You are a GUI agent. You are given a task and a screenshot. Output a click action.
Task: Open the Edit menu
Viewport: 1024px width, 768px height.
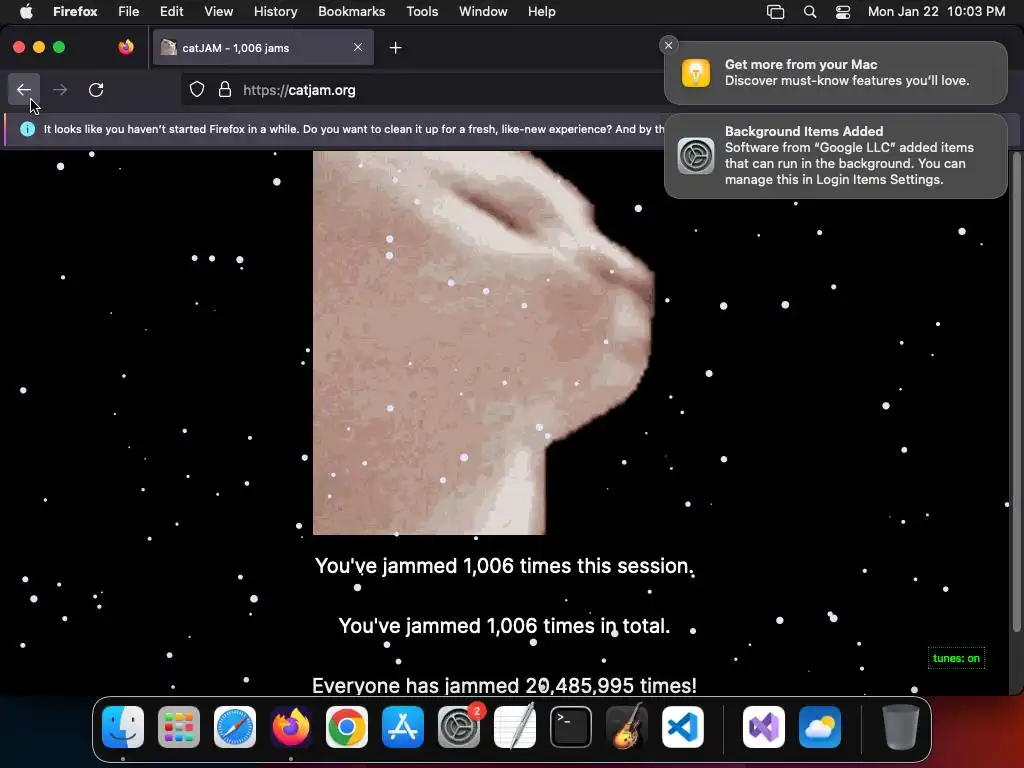pyautogui.click(x=171, y=11)
